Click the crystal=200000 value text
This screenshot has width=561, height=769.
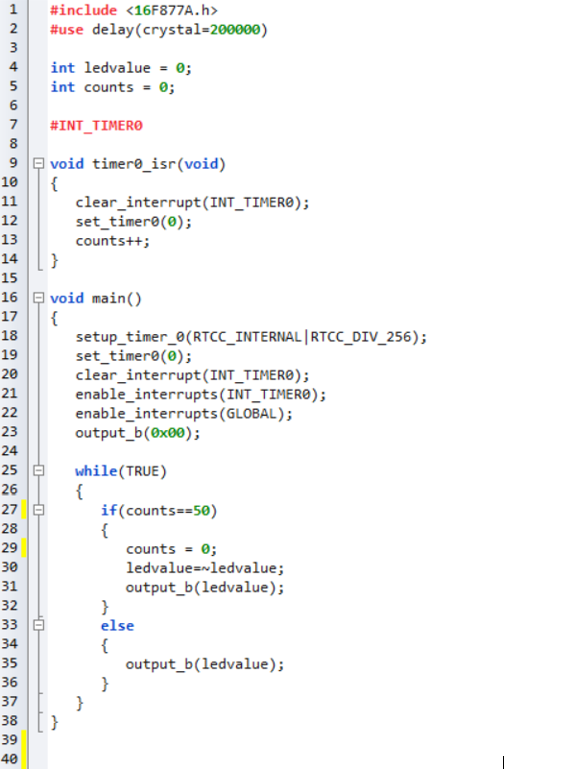click(x=201, y=30)
